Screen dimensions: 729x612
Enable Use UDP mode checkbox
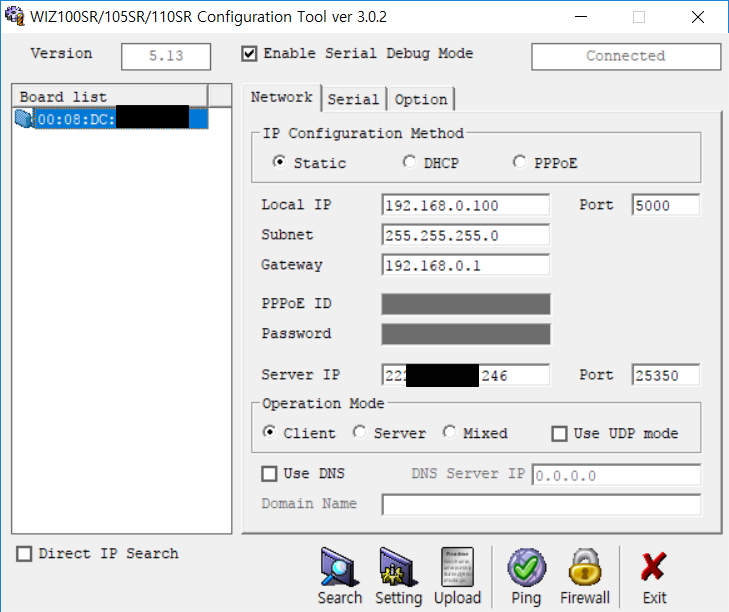(x=559, y=434)
